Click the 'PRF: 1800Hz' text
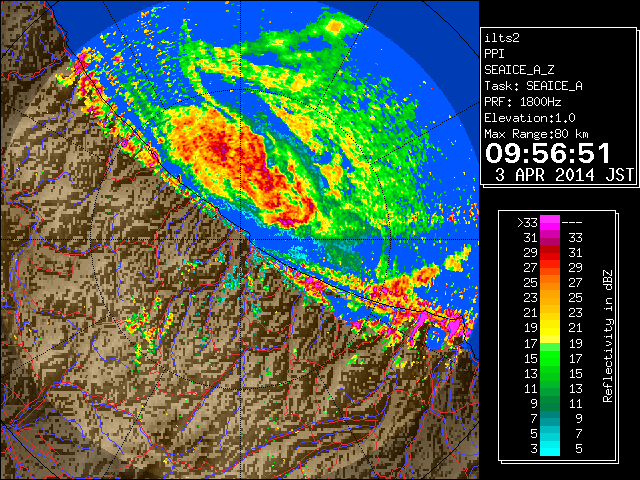The height and width of the screenshot is (480, 640). coord(522,102)
